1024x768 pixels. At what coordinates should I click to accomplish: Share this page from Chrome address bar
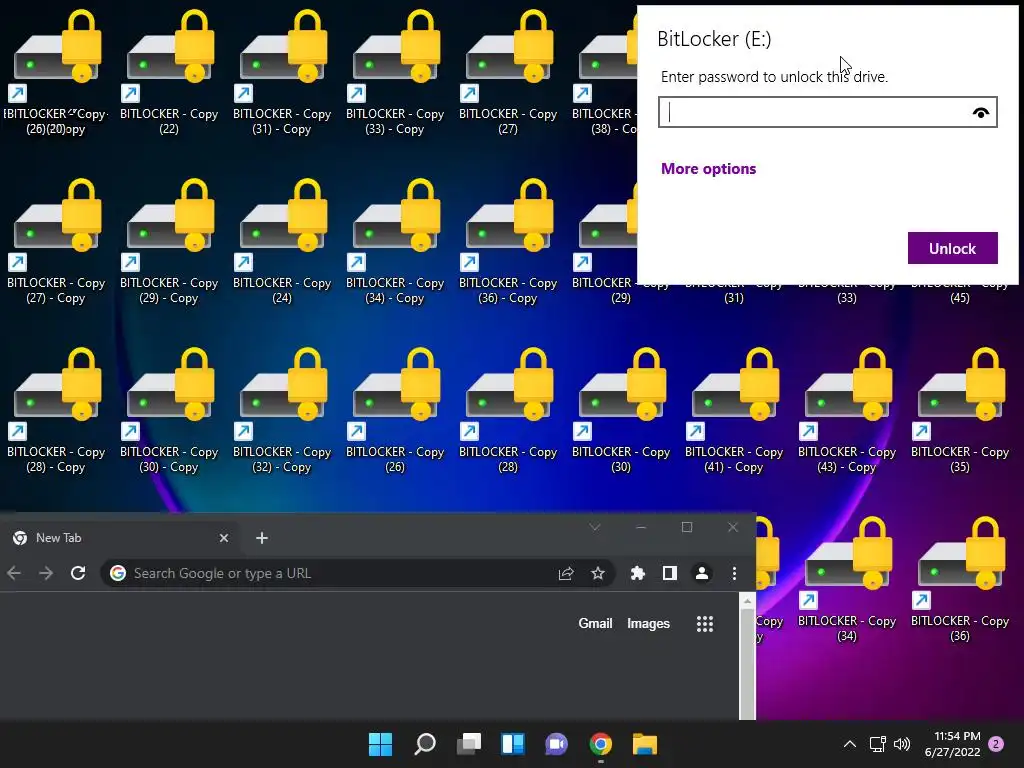tap(566, 573)
